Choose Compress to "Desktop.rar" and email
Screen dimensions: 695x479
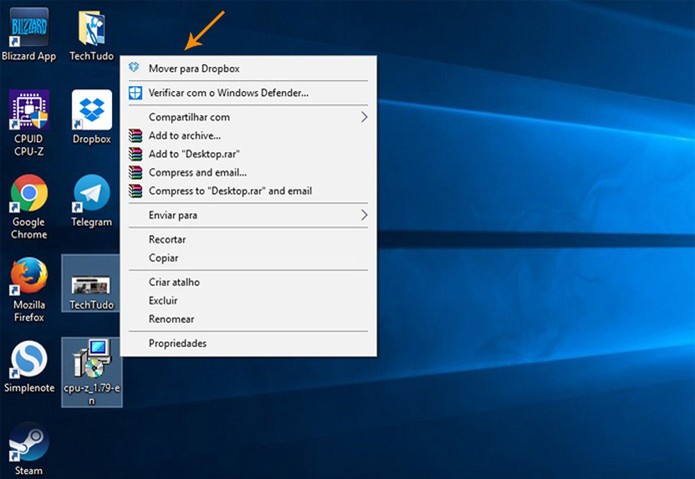pyautogui.click(x=248, y=191)
